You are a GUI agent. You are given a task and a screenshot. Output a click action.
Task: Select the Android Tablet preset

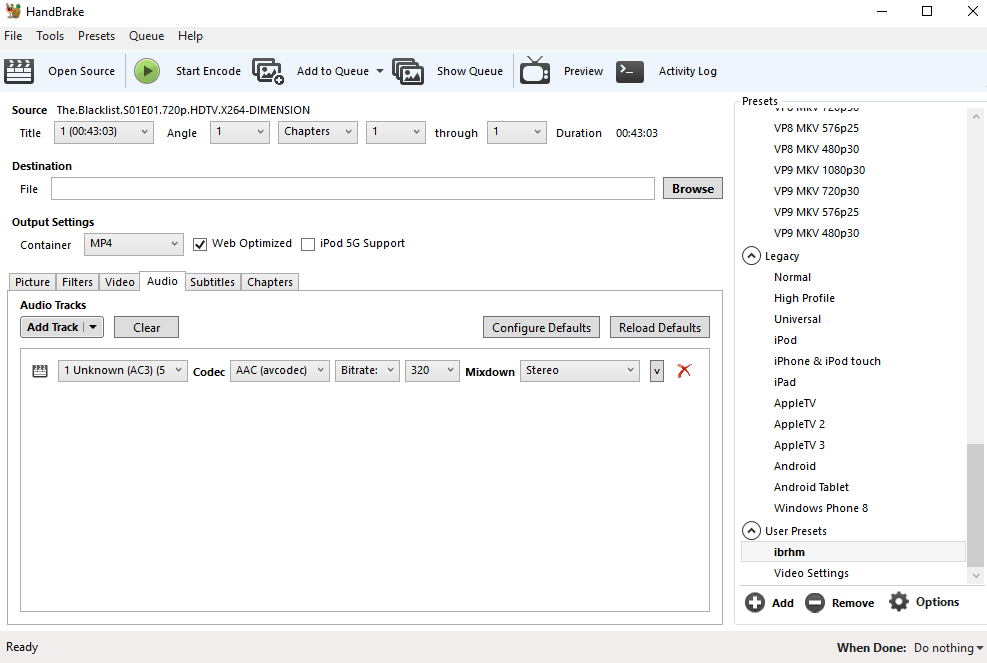811,487
